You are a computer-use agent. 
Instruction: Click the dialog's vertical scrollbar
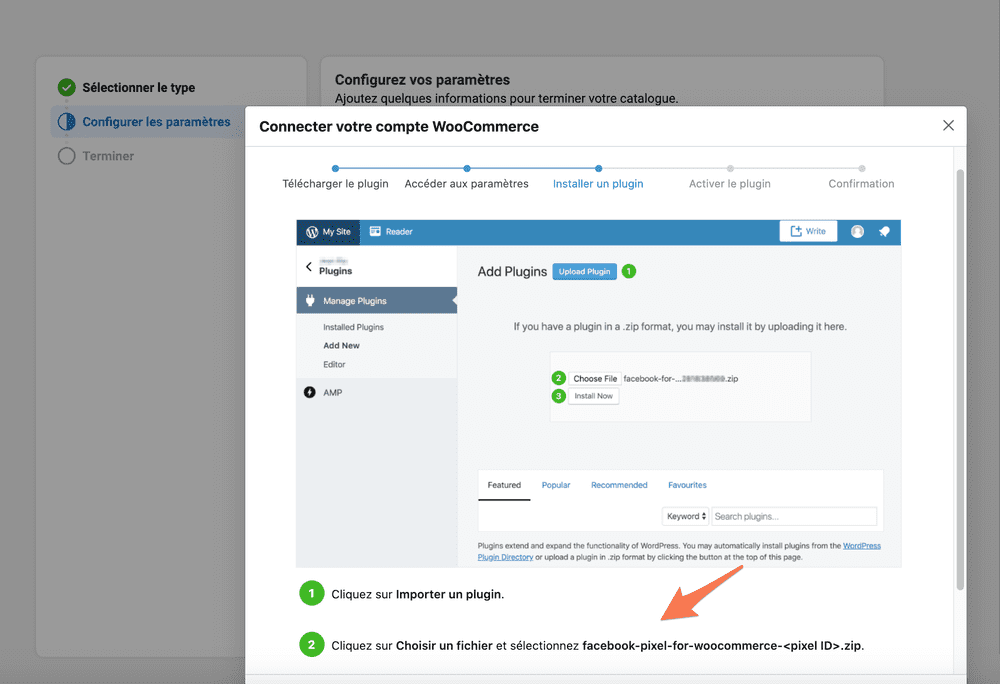point(960,379)
